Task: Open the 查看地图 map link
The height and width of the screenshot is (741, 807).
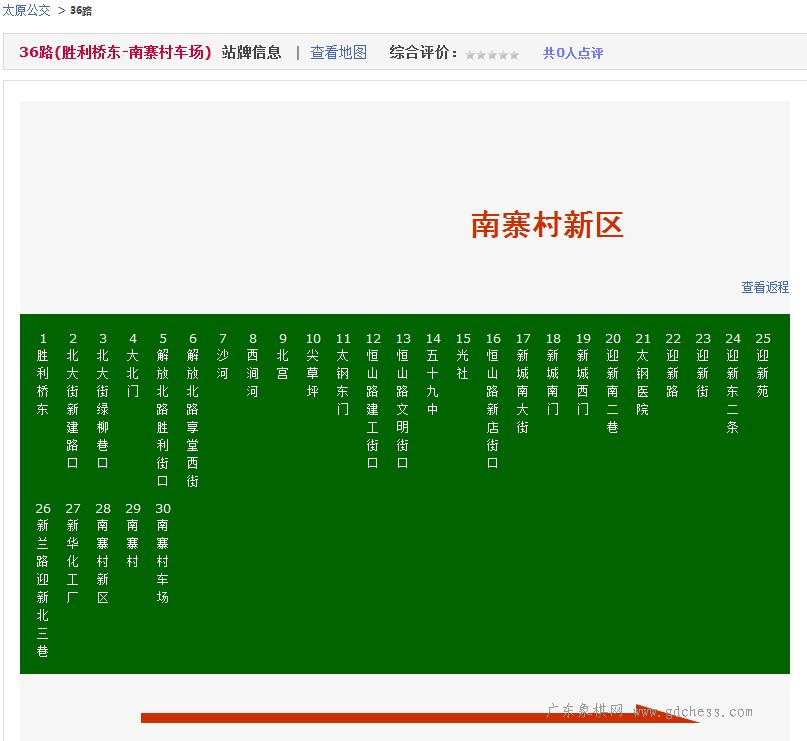Action: [338, 52]
